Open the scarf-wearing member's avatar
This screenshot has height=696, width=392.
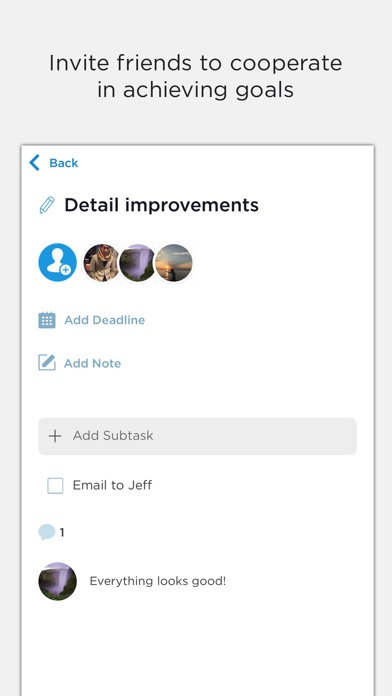click(x=102, y=263)
